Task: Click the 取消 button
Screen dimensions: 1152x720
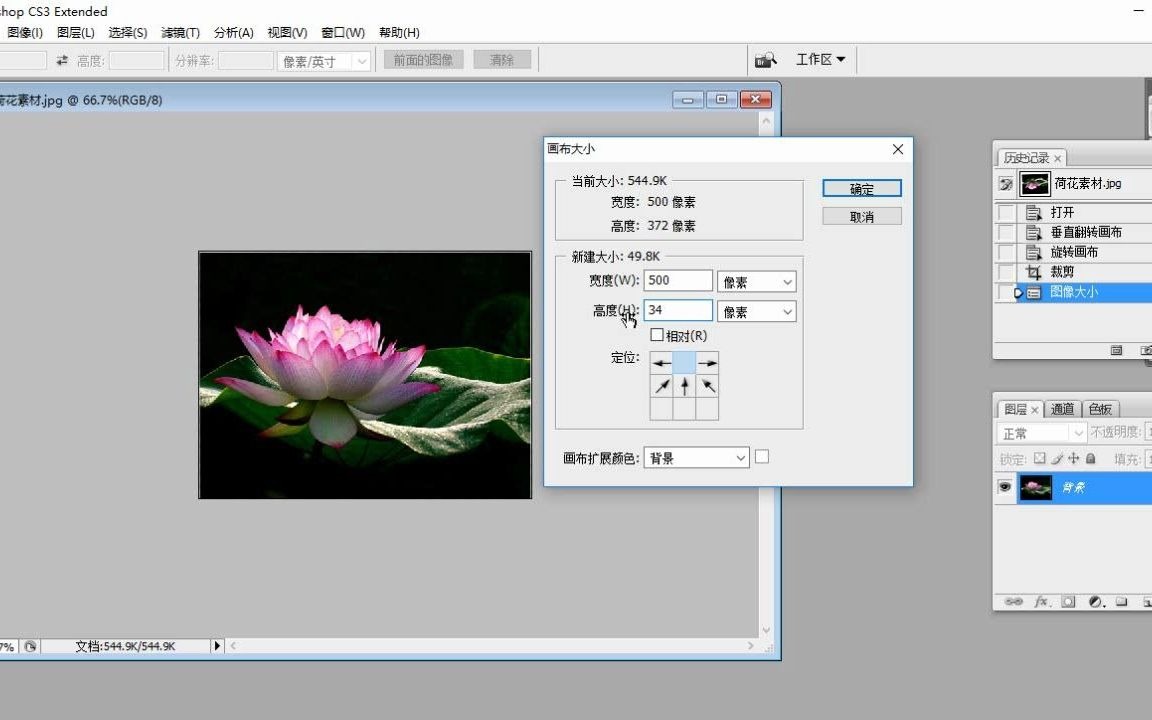Action: click(861, 215)
